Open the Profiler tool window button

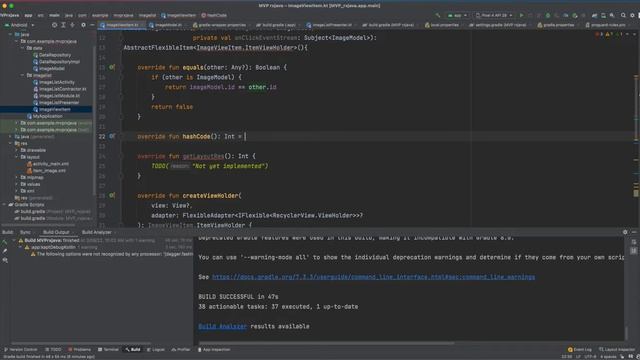pyautogui.click(x=181, y=350)
